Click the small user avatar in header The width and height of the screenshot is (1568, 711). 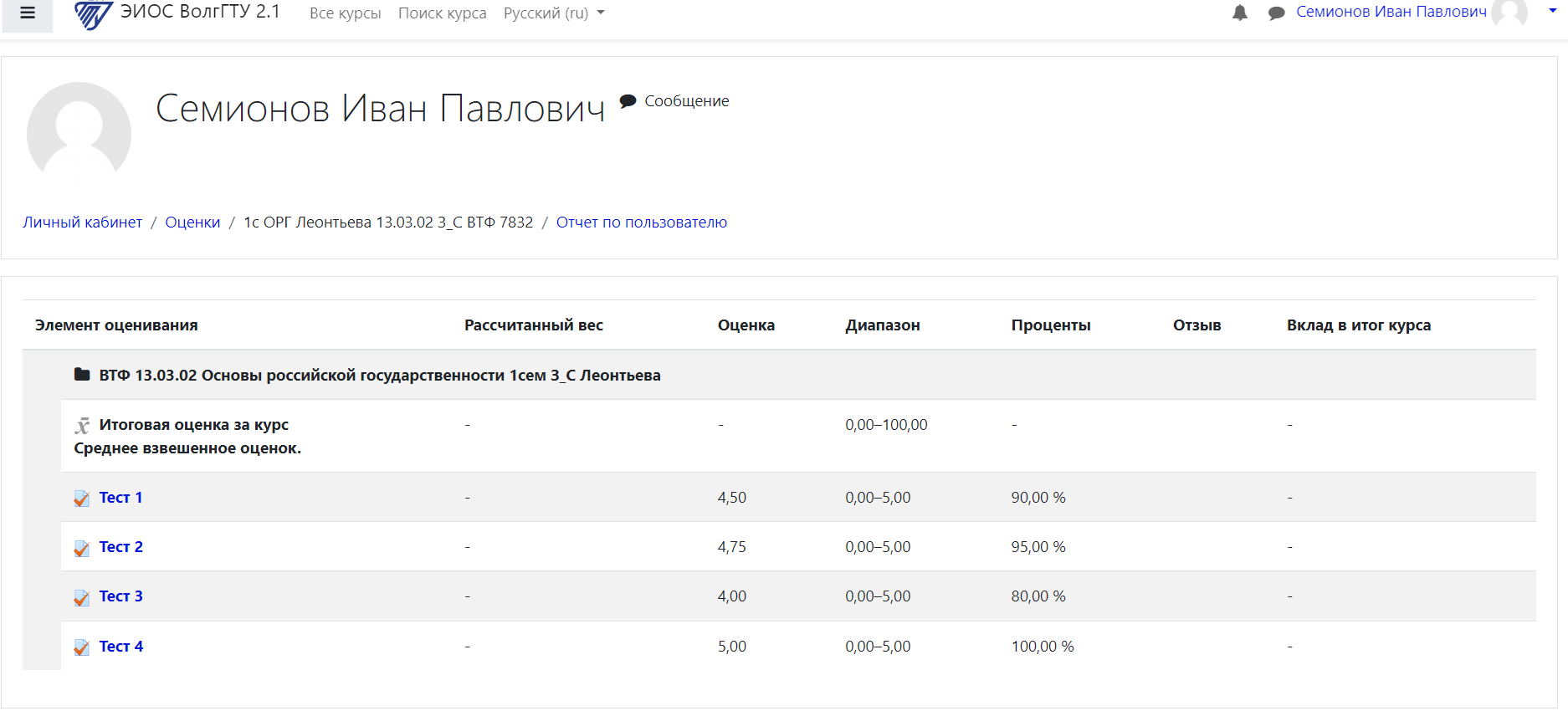[x=1510, y=13]
